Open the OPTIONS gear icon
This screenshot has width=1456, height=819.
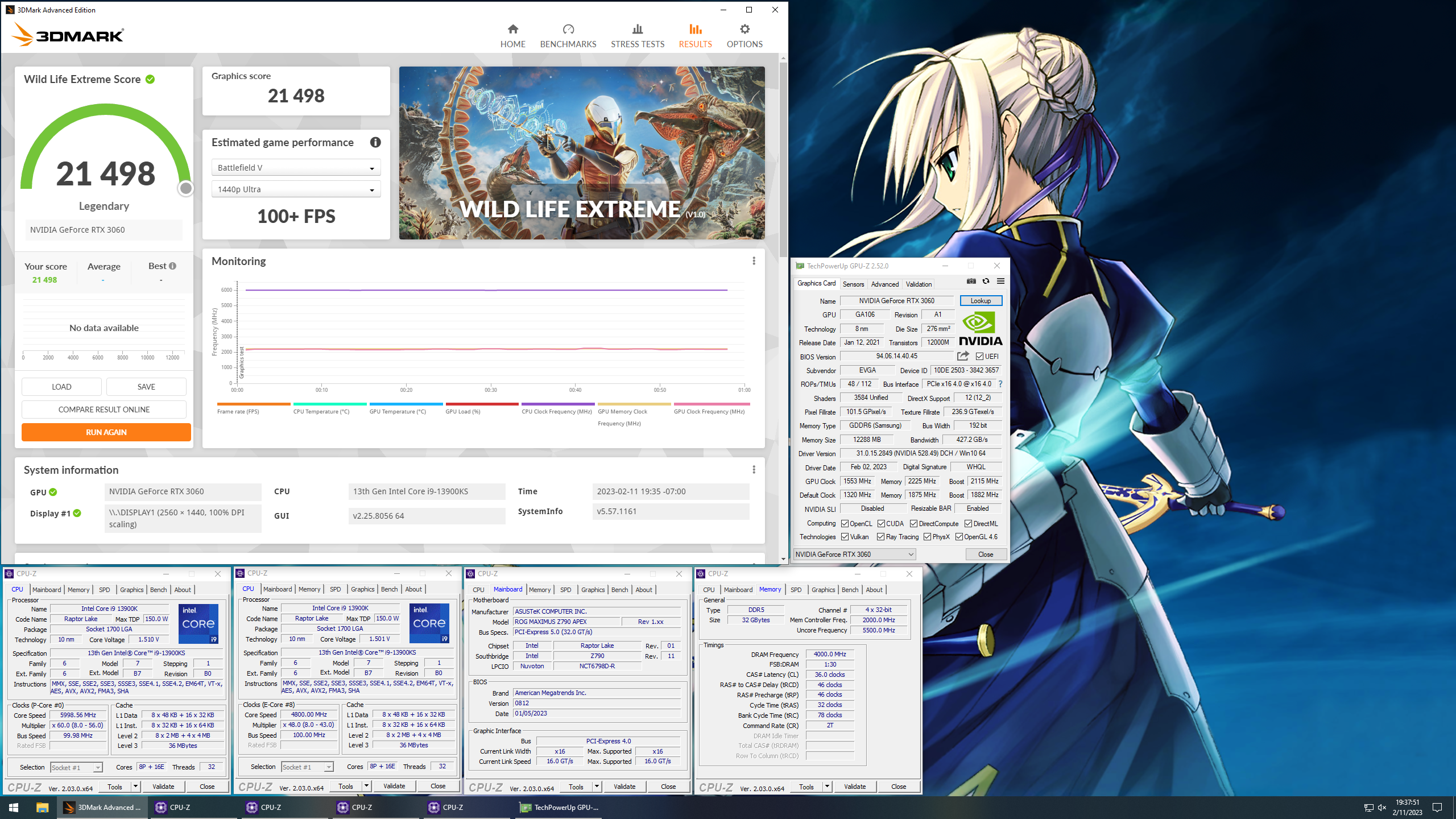(744, 29)
